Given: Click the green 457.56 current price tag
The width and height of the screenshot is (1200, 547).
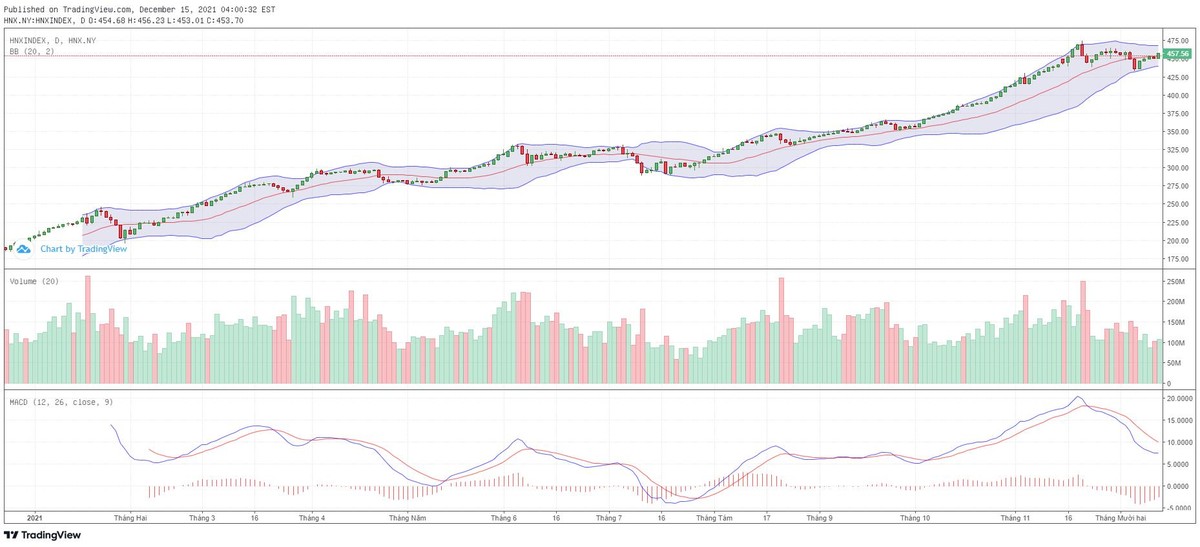Looking at the screenshot, I should (1178, 55).
